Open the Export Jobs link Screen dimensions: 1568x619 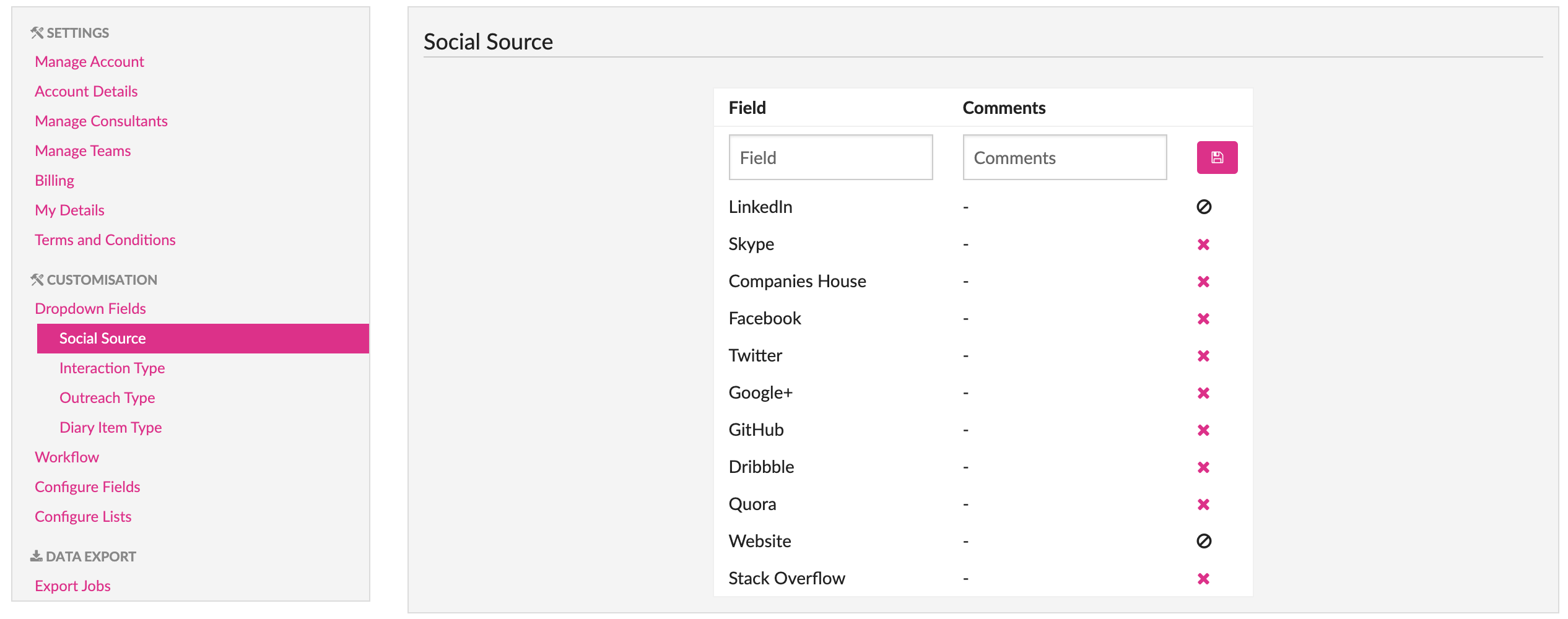tap(72, 586)
